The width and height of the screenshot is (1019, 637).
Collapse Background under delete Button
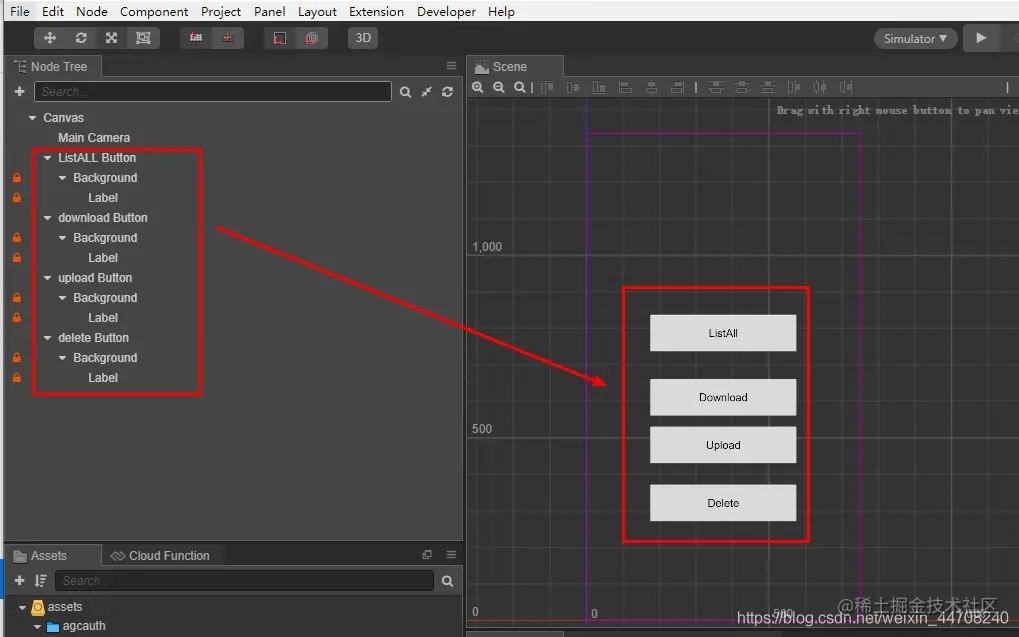[x=62, y=358]
